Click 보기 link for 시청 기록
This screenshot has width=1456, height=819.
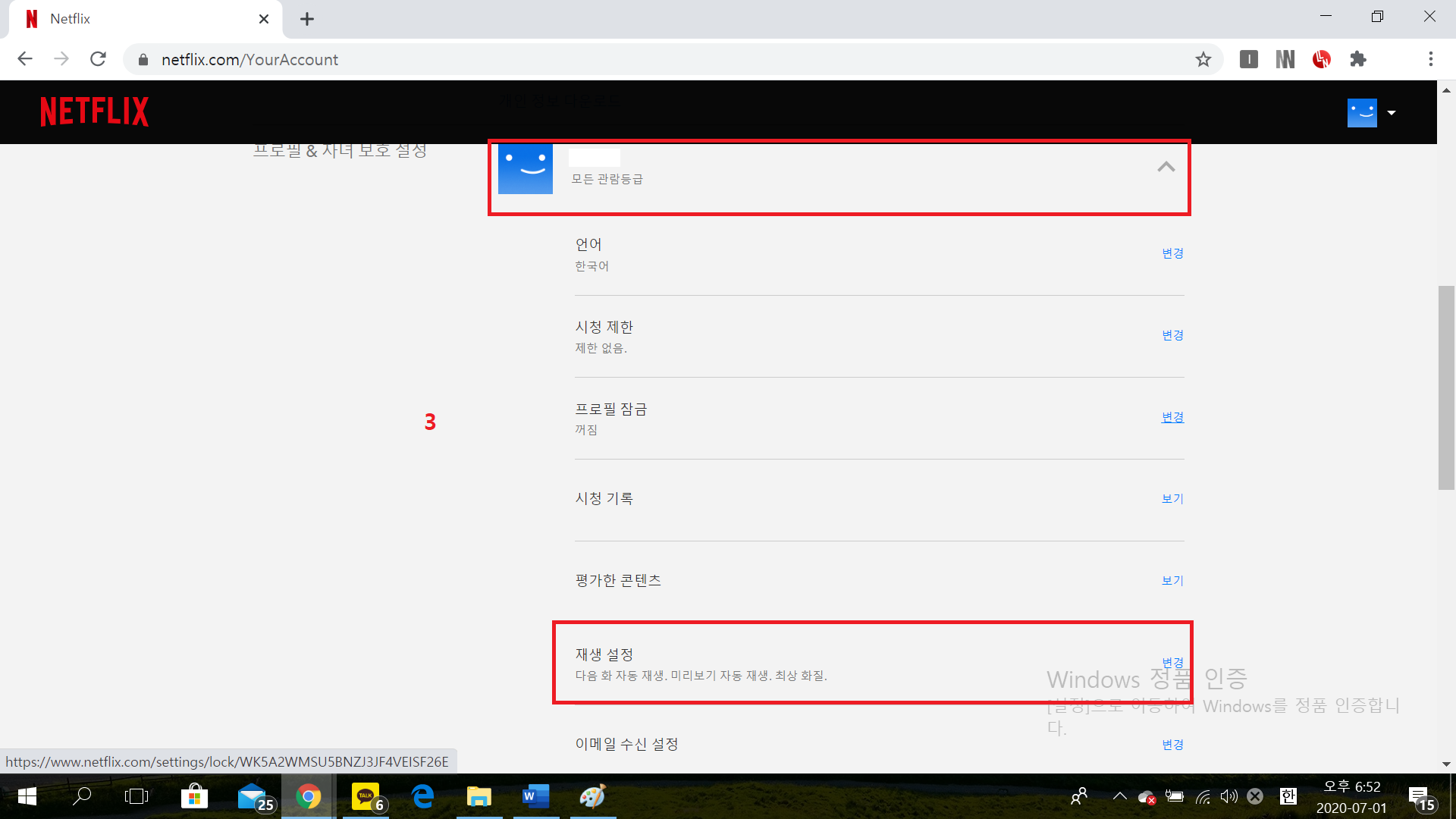[x=1172, y=499]
